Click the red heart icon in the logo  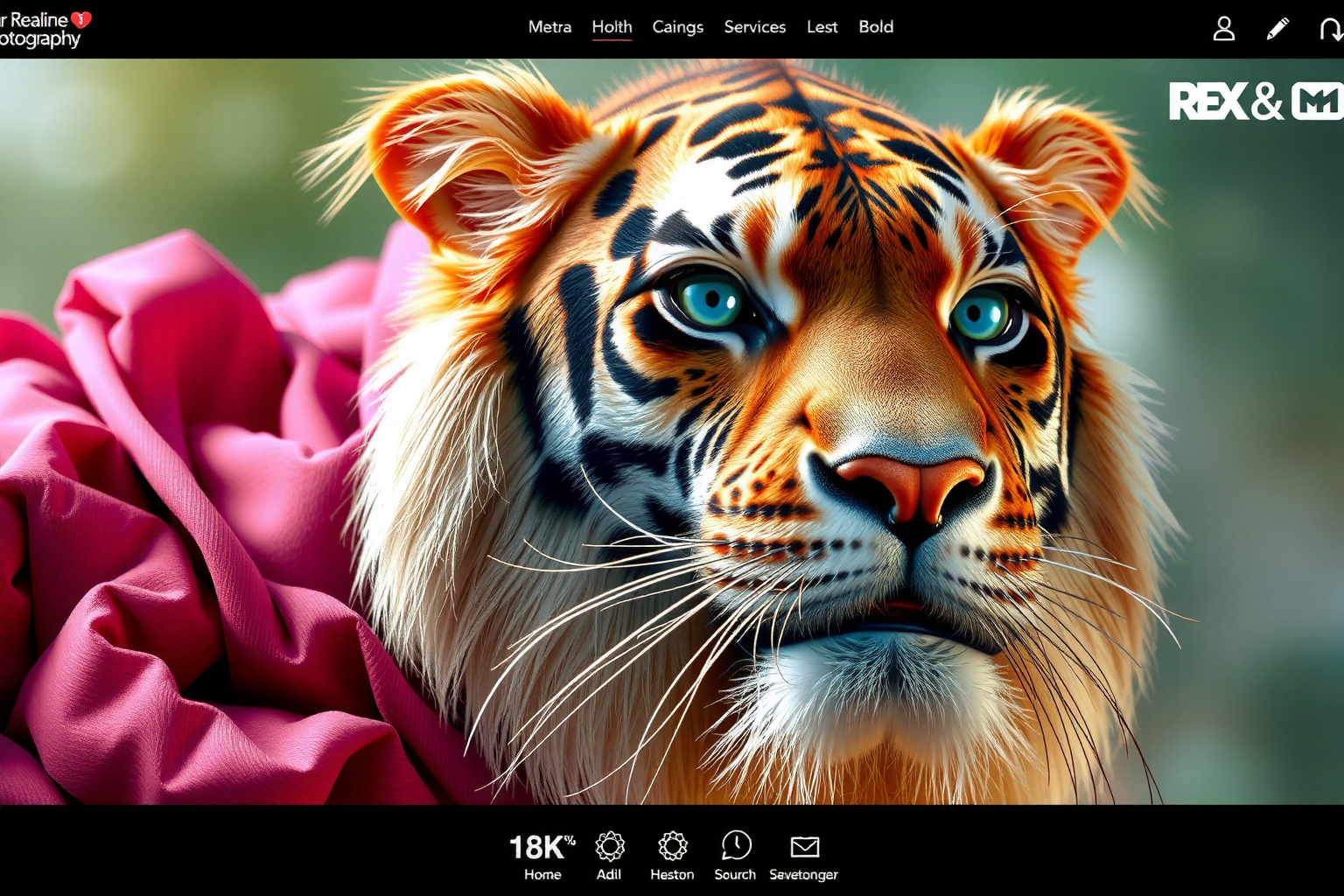80,19
